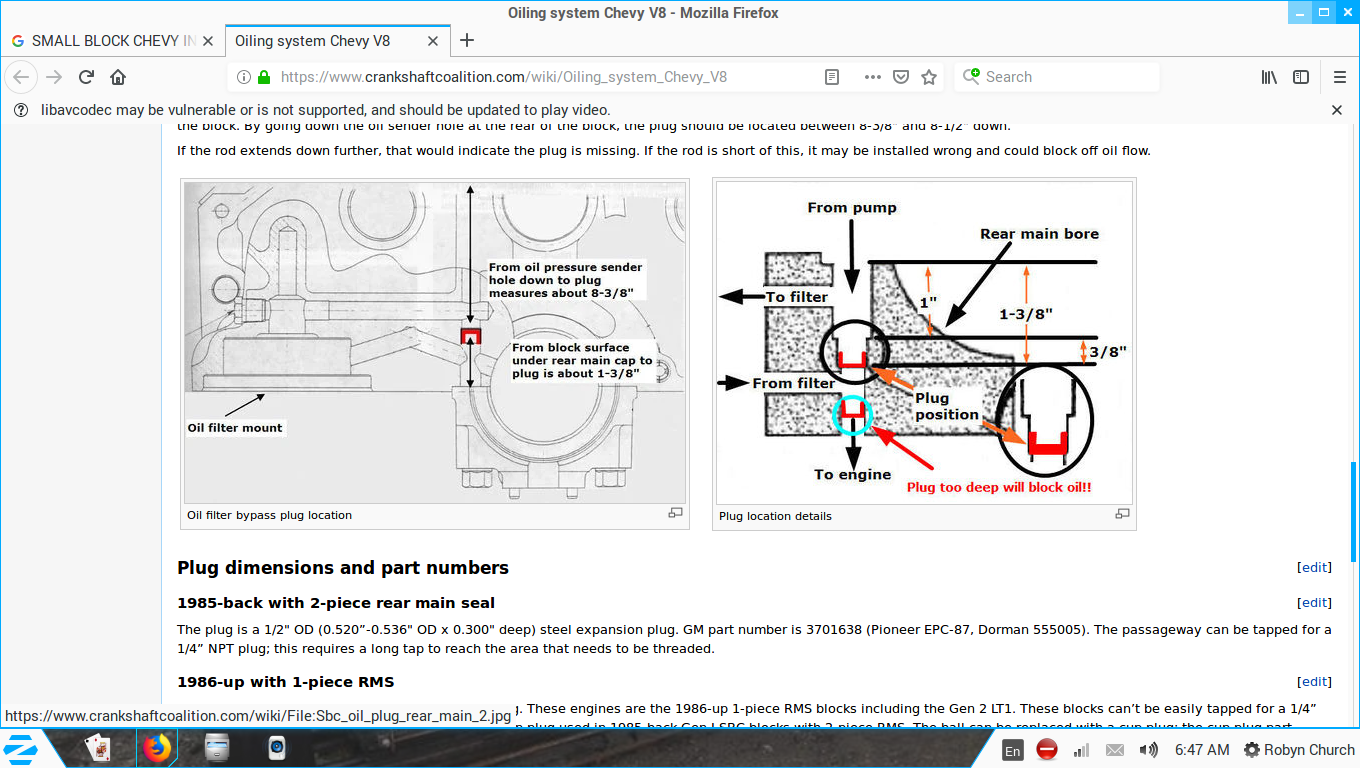Open the Firefox hamburger menu
This screenshot has width=1360, height=768.
click(1340, 77)
